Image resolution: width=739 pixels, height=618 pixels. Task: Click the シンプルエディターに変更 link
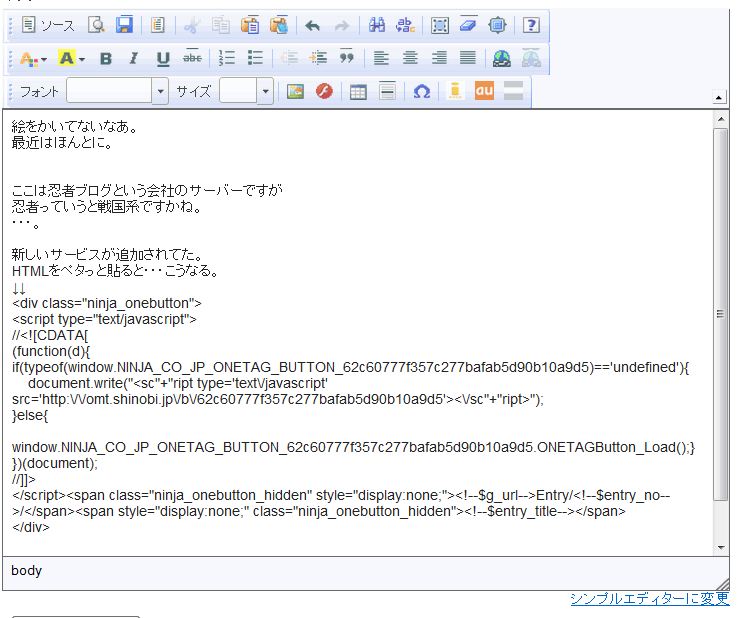(650, 599)
